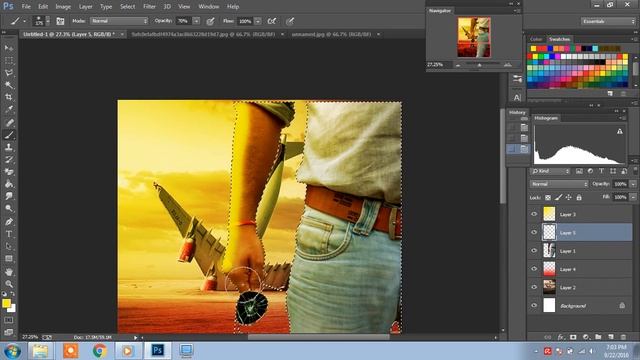Select the Clone Stamp tool
640x360 pixels.
click(9, 147)
